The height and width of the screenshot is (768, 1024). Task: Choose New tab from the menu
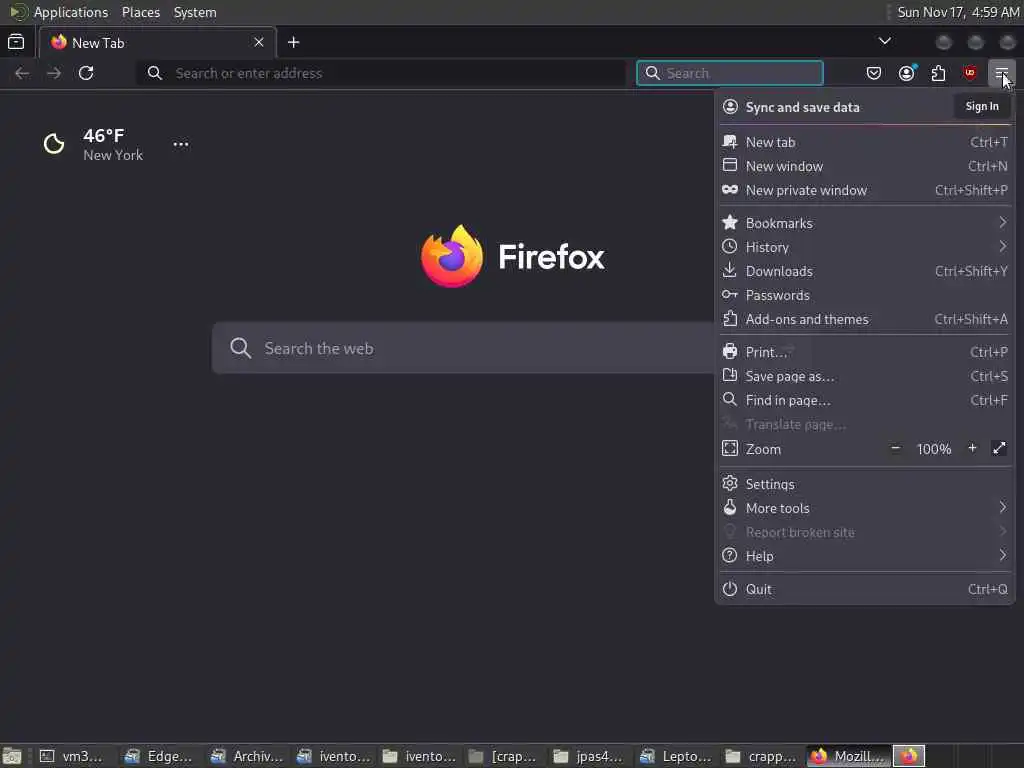[x=865, y=142]
